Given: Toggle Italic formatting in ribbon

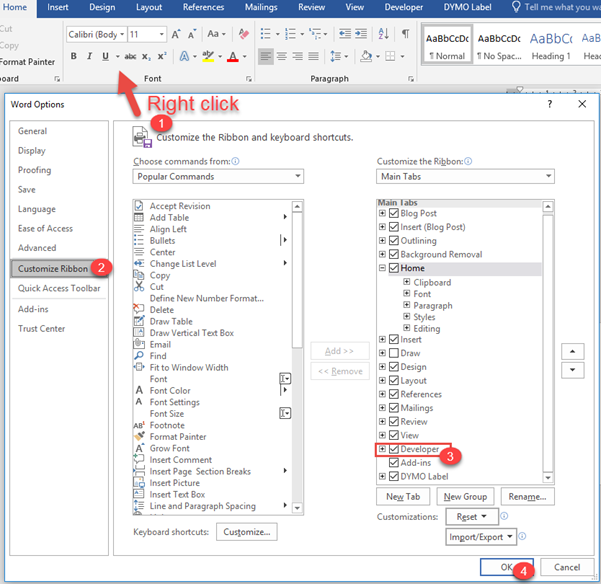Looking at the screenshot, I should click(x=89, y=56).
